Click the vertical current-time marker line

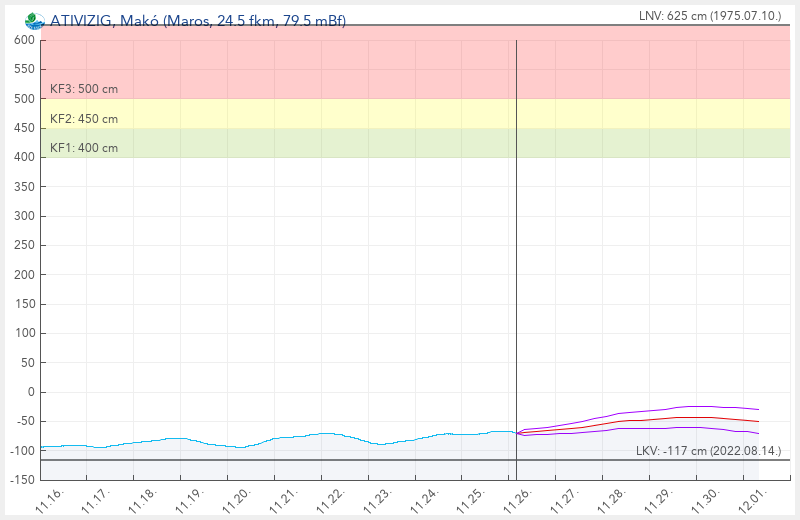coord(516,250)
